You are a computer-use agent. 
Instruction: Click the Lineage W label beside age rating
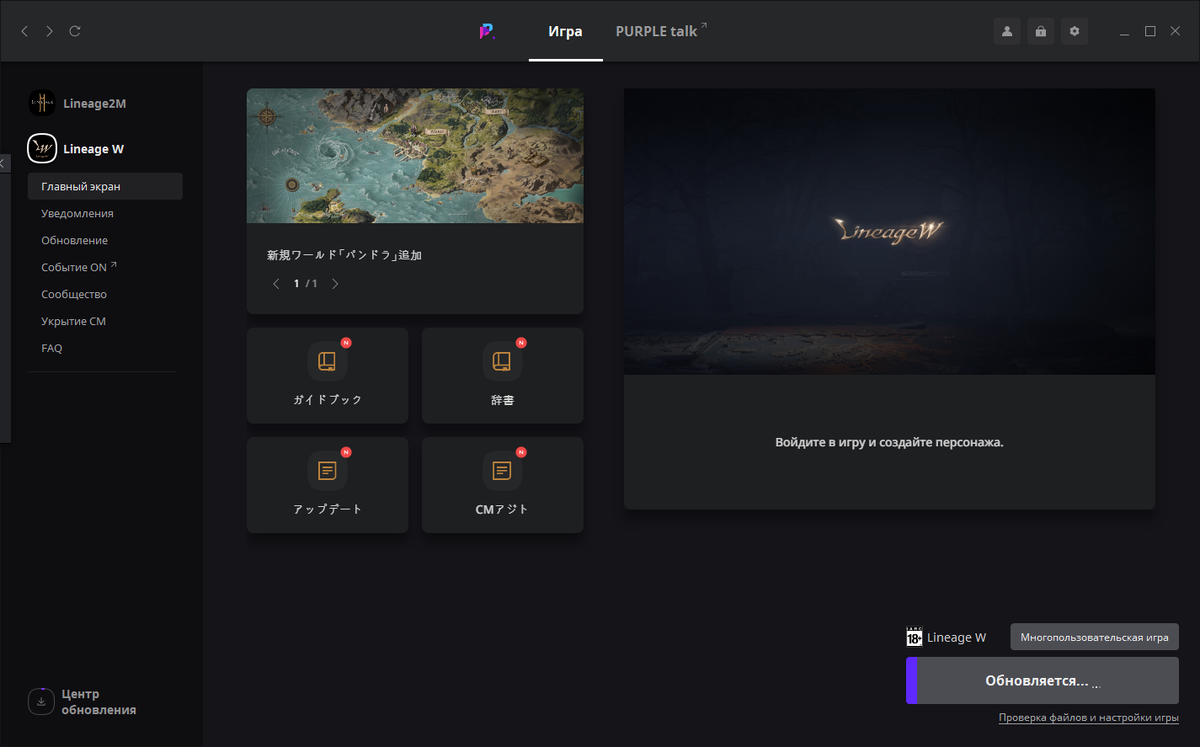click(957, 637)
